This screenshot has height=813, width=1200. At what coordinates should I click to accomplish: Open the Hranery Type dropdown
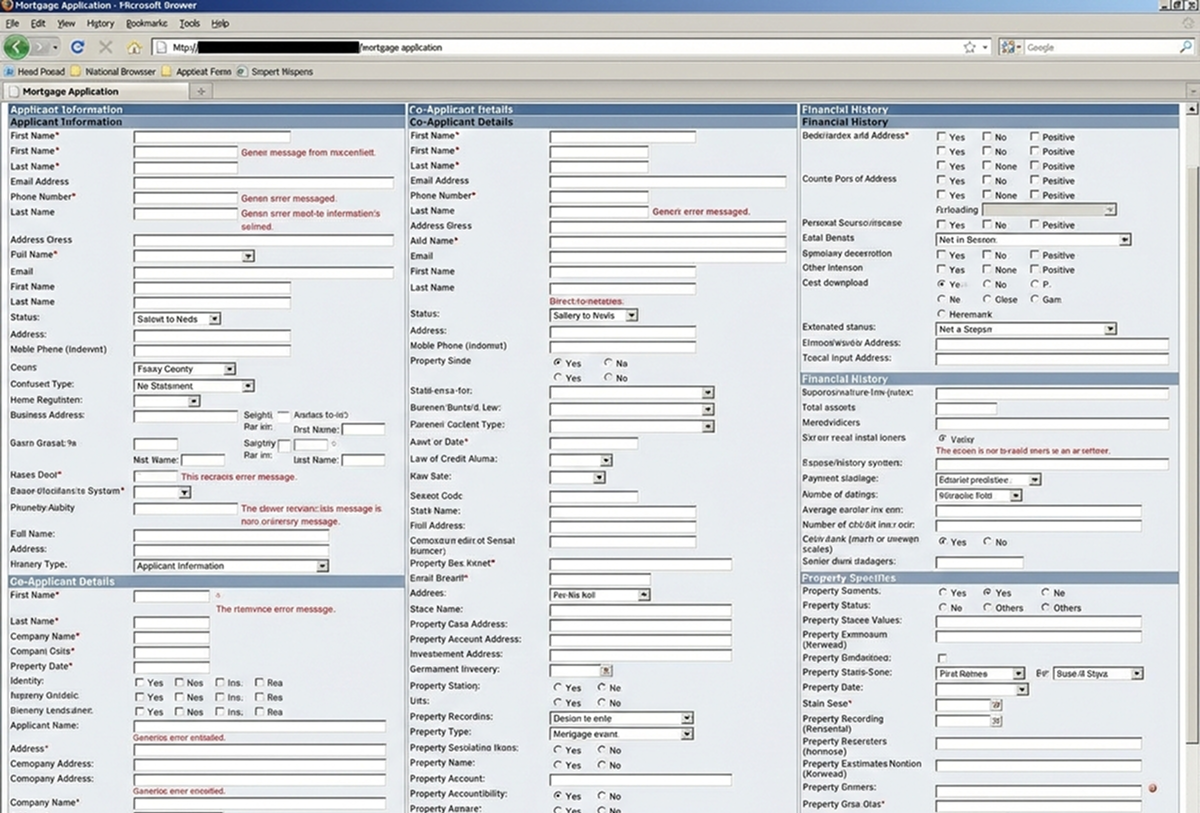pos(322,566)
